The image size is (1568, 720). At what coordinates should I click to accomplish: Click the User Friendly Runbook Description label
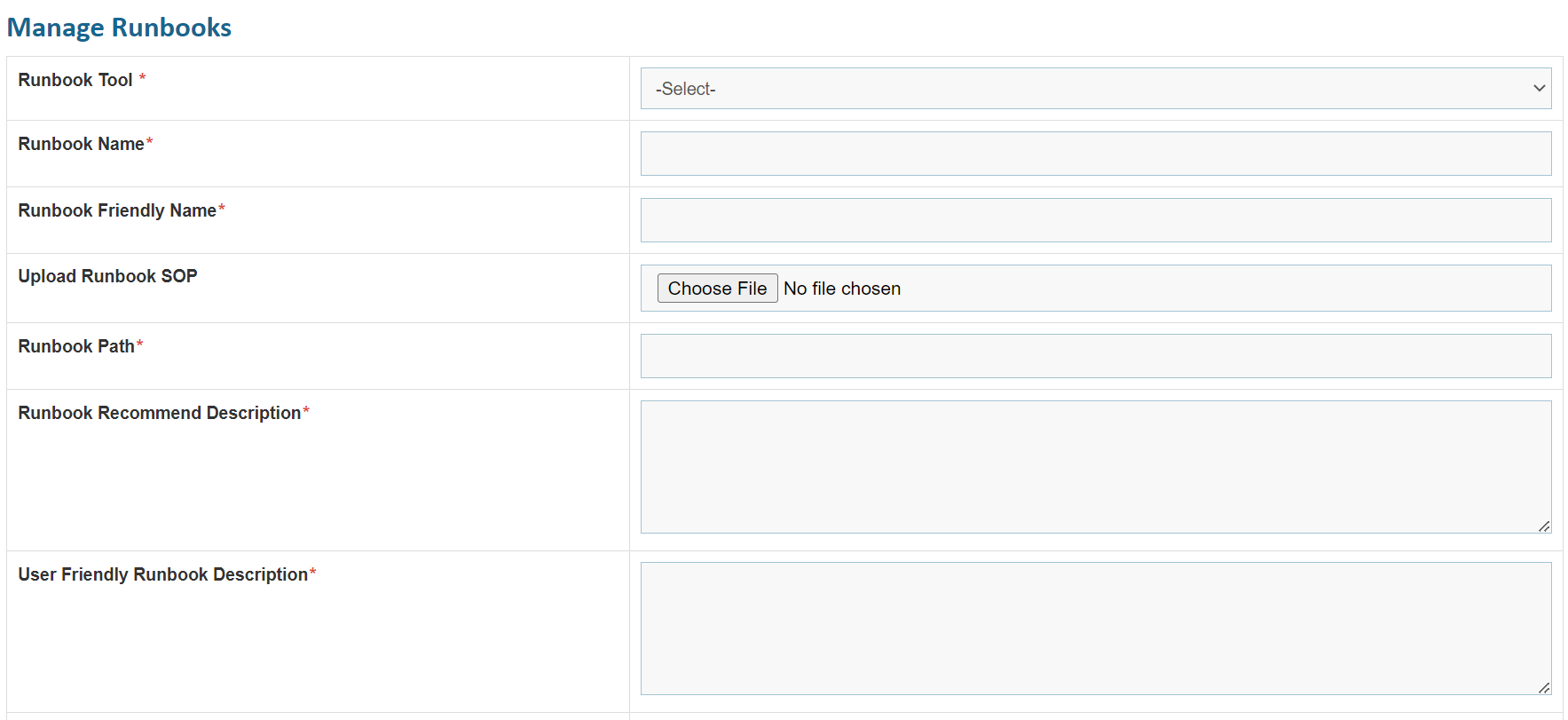162,574
